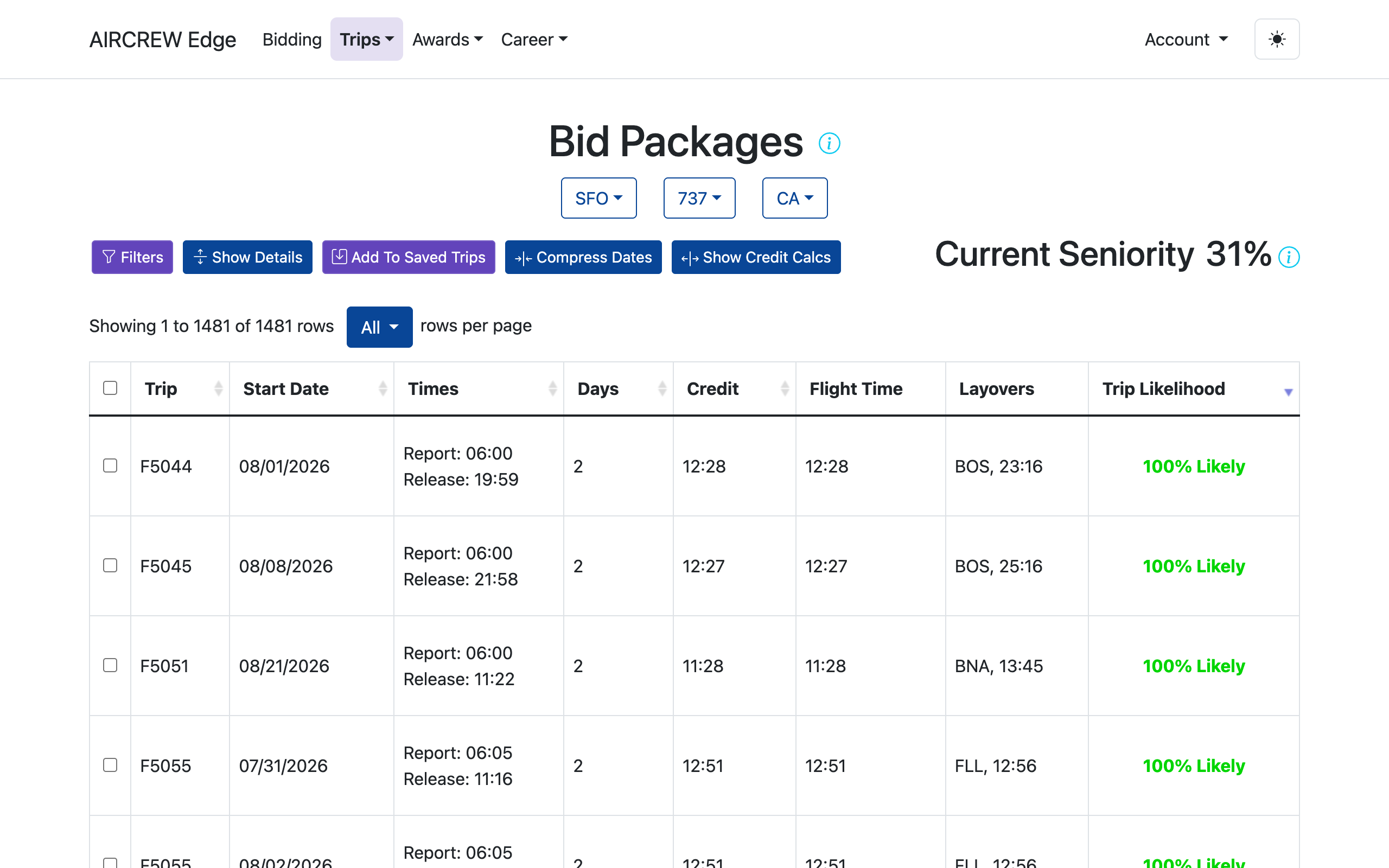This screenshot has width=1389, height=868.
Task: Open the Bid Packages info icon
Action: pyautogui.click(x=829, y=143)
